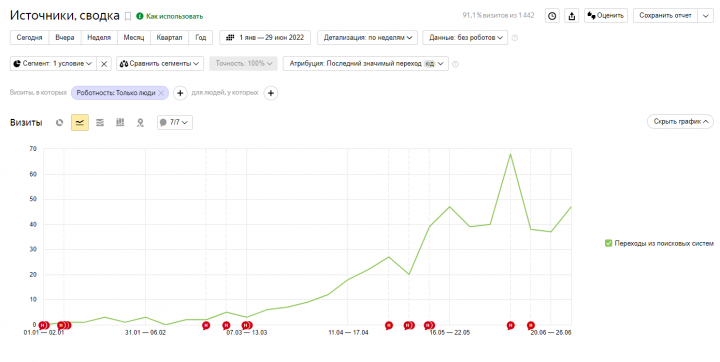The height and width of the screenshot is (362, 720).
Task: Open 'Точность: 100%' dropdown
Action: 243,64
